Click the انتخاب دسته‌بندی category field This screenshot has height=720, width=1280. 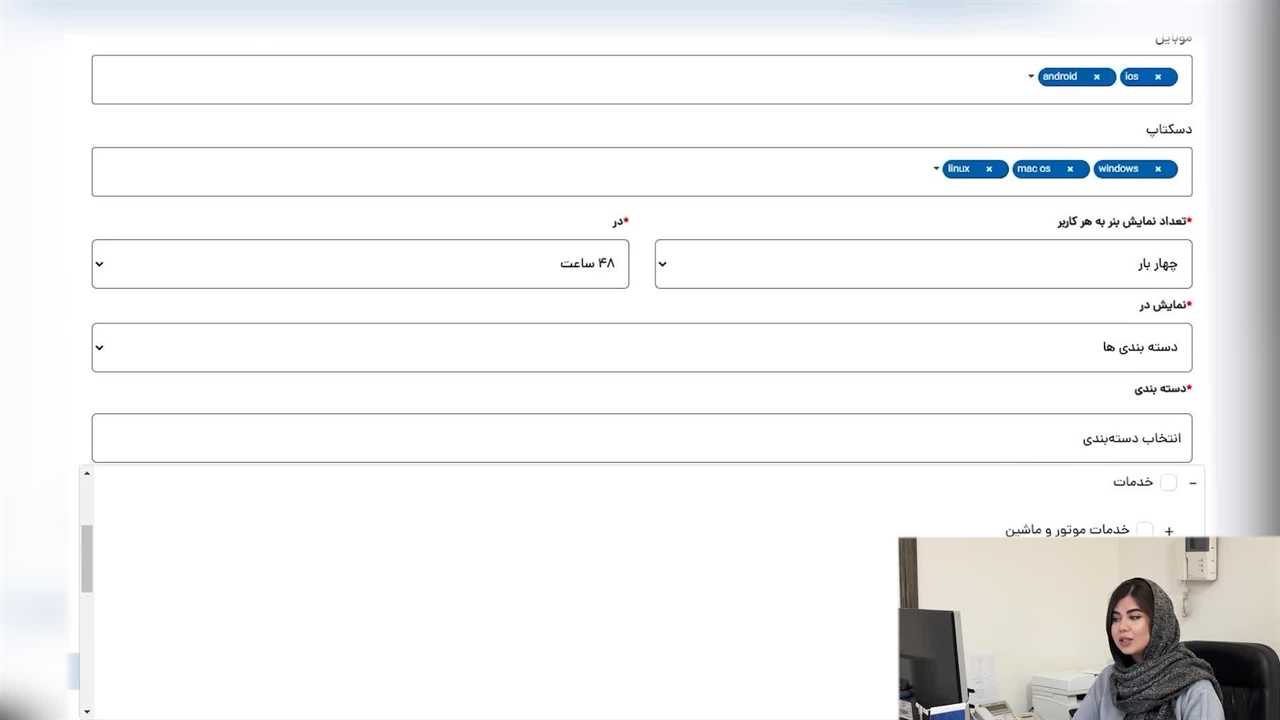[x=641, y=438]
